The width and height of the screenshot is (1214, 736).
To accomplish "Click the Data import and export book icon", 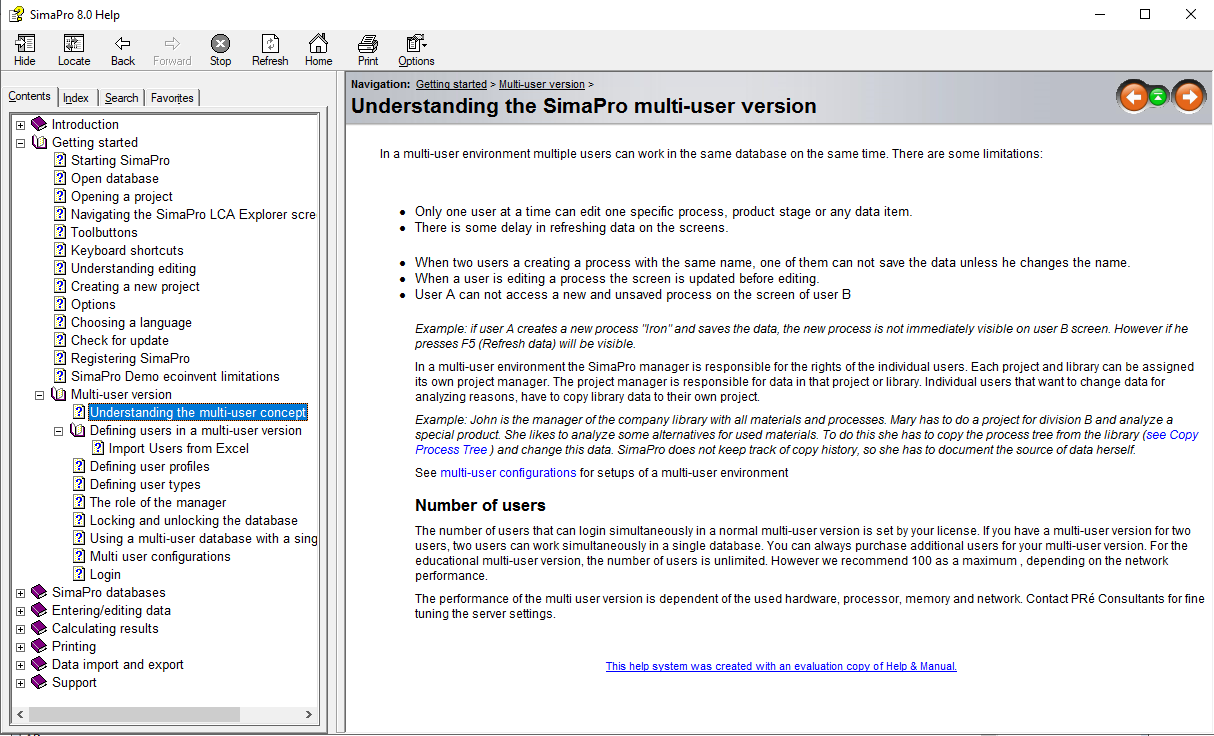I will coord(39,665).
